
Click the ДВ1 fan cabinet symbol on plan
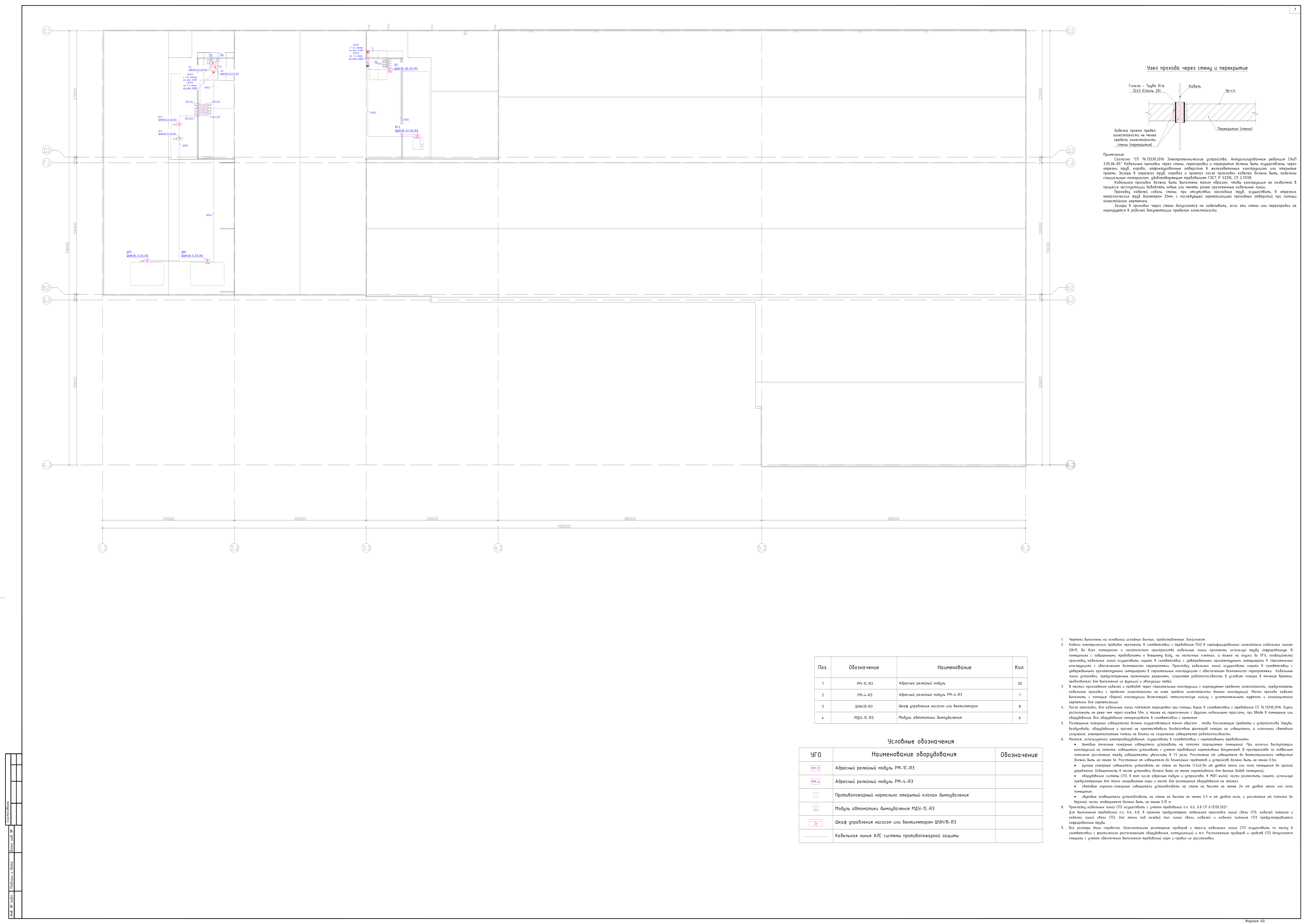click(207, 261)
